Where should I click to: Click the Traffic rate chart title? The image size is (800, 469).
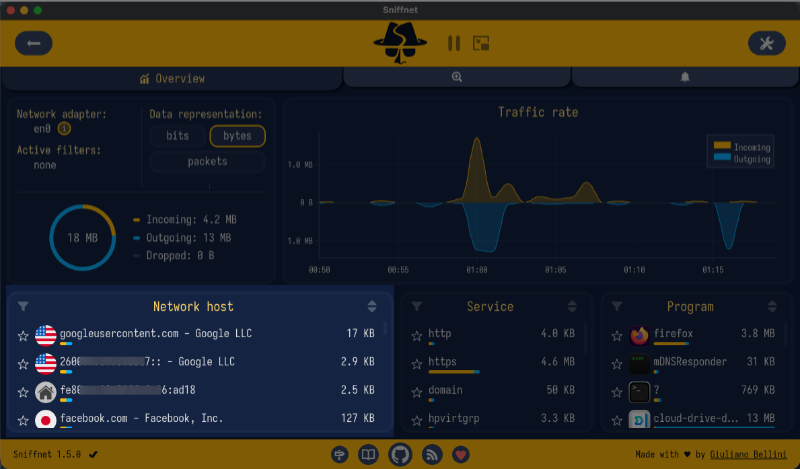[538, 112]
